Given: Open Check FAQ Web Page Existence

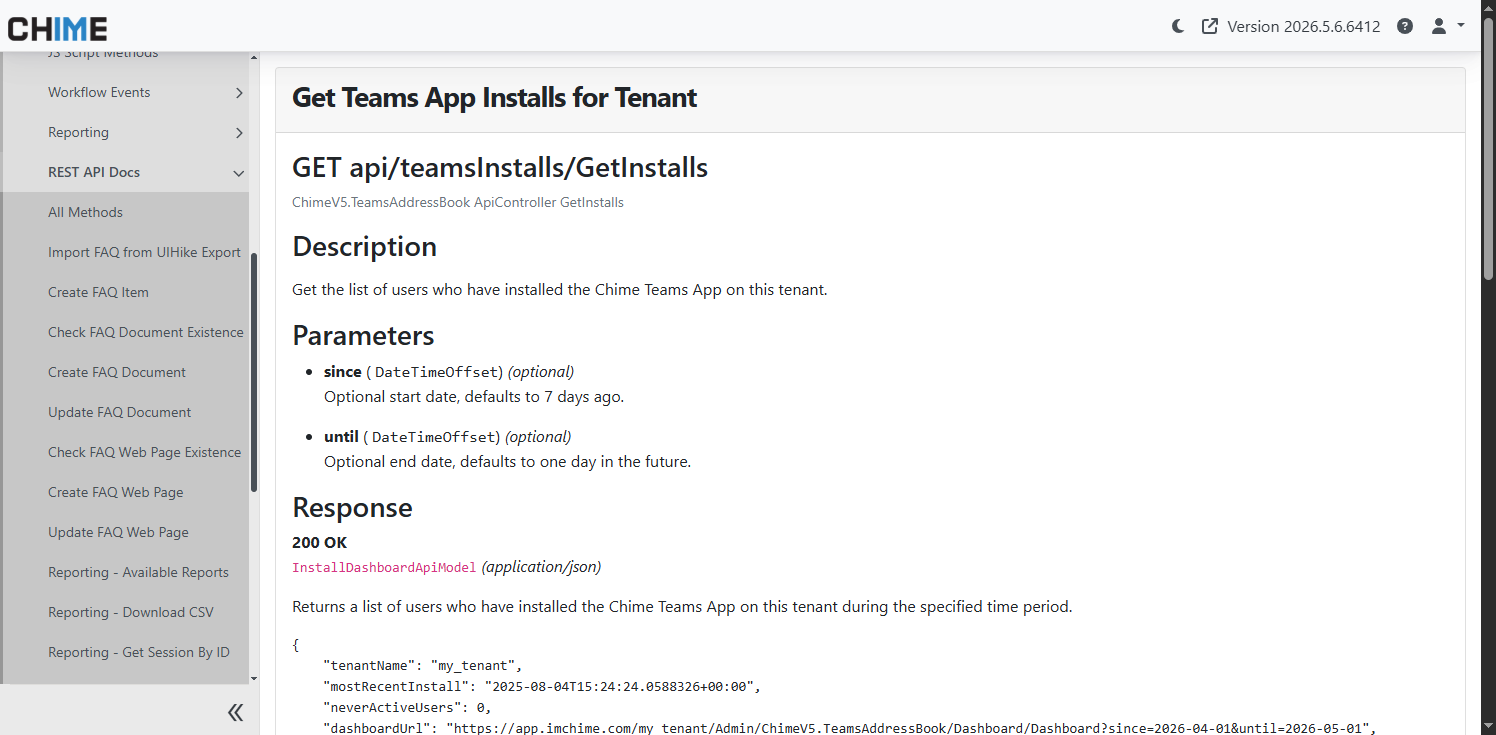Looking at the screenshot, I should (x=145, y=452).
